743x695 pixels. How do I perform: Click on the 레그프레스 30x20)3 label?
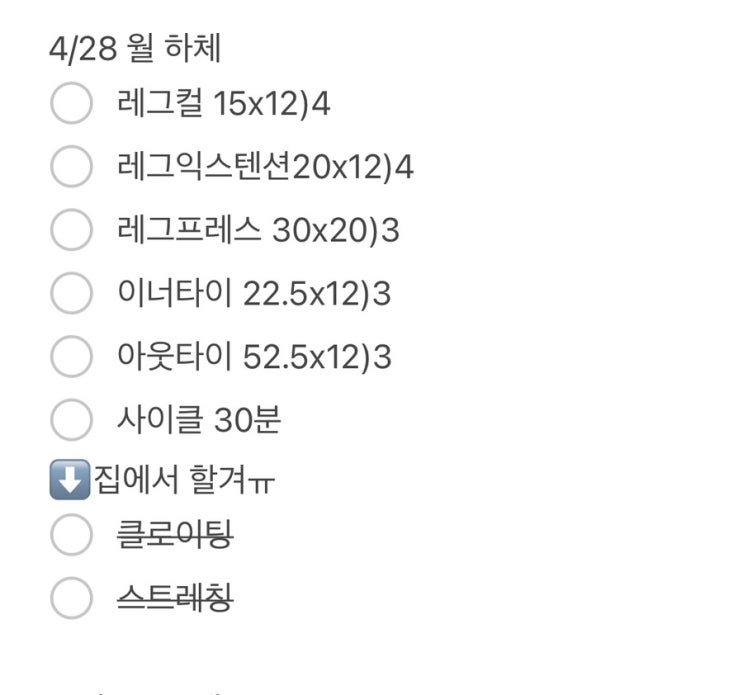(258, 230)
